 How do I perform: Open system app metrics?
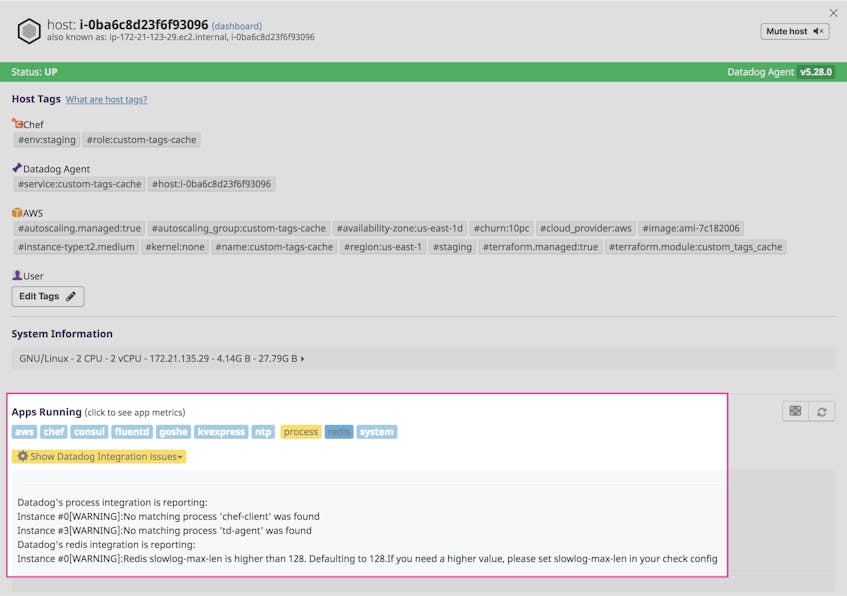tap(377, 432)
